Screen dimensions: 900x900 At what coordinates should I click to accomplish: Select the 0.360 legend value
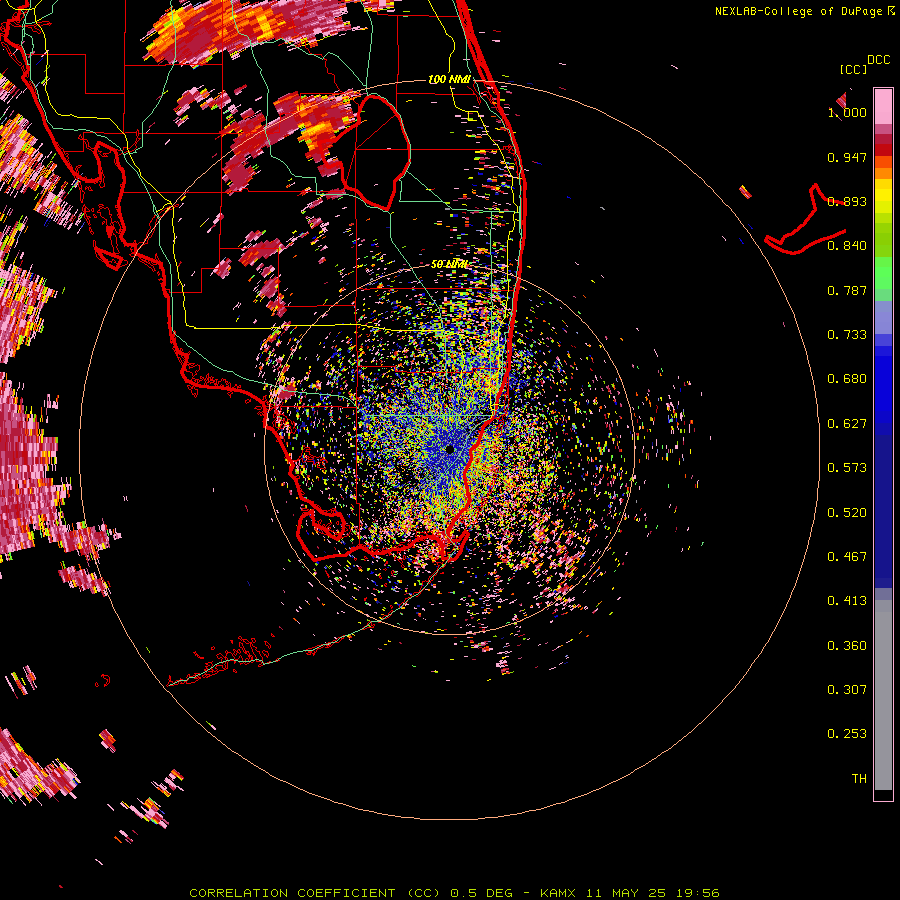tap(847, 646)
